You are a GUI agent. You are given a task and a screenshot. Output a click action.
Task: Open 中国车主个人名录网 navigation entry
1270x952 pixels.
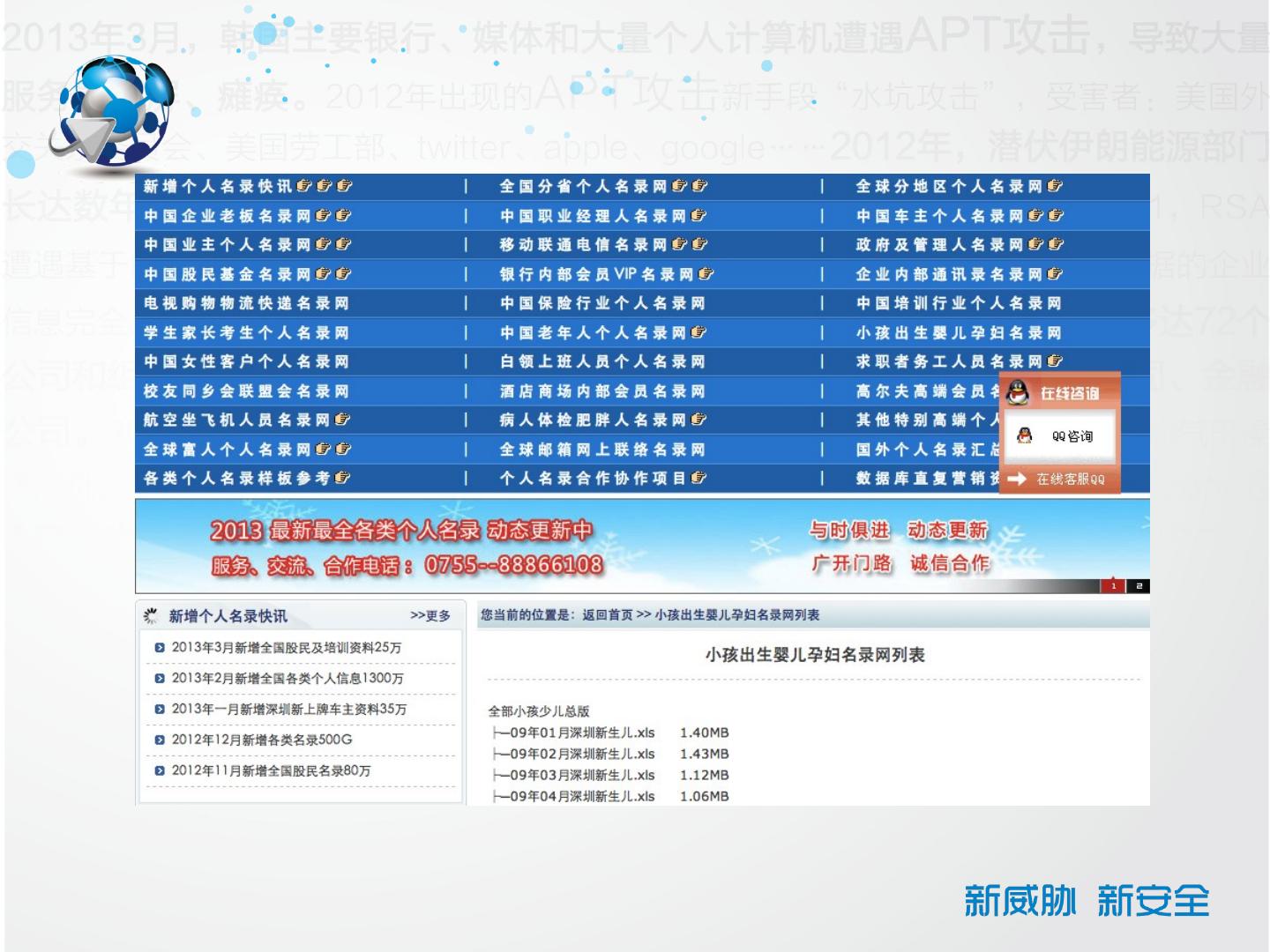(940, 215)
